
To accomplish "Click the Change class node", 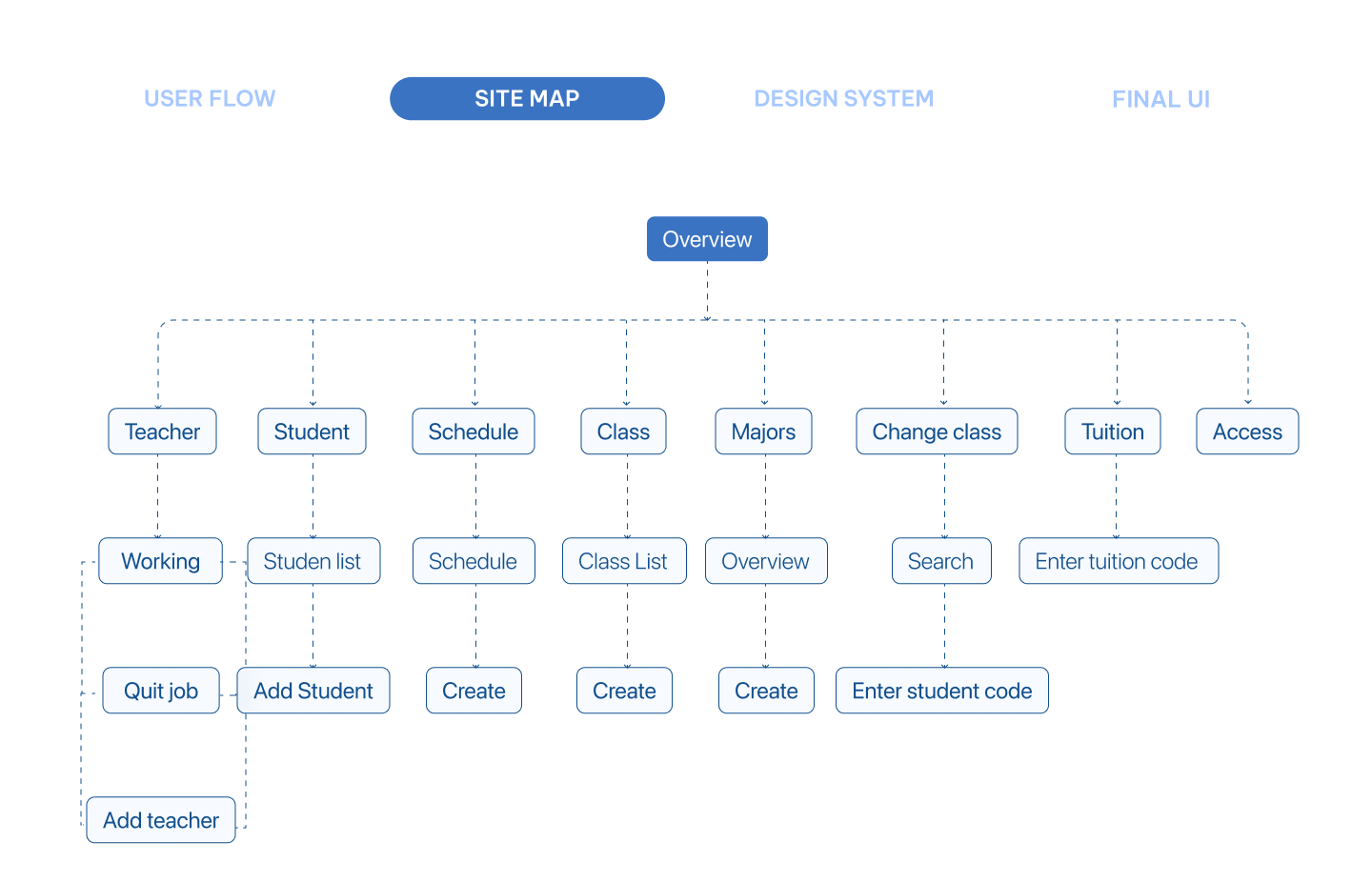I will [x=937, y=431].
